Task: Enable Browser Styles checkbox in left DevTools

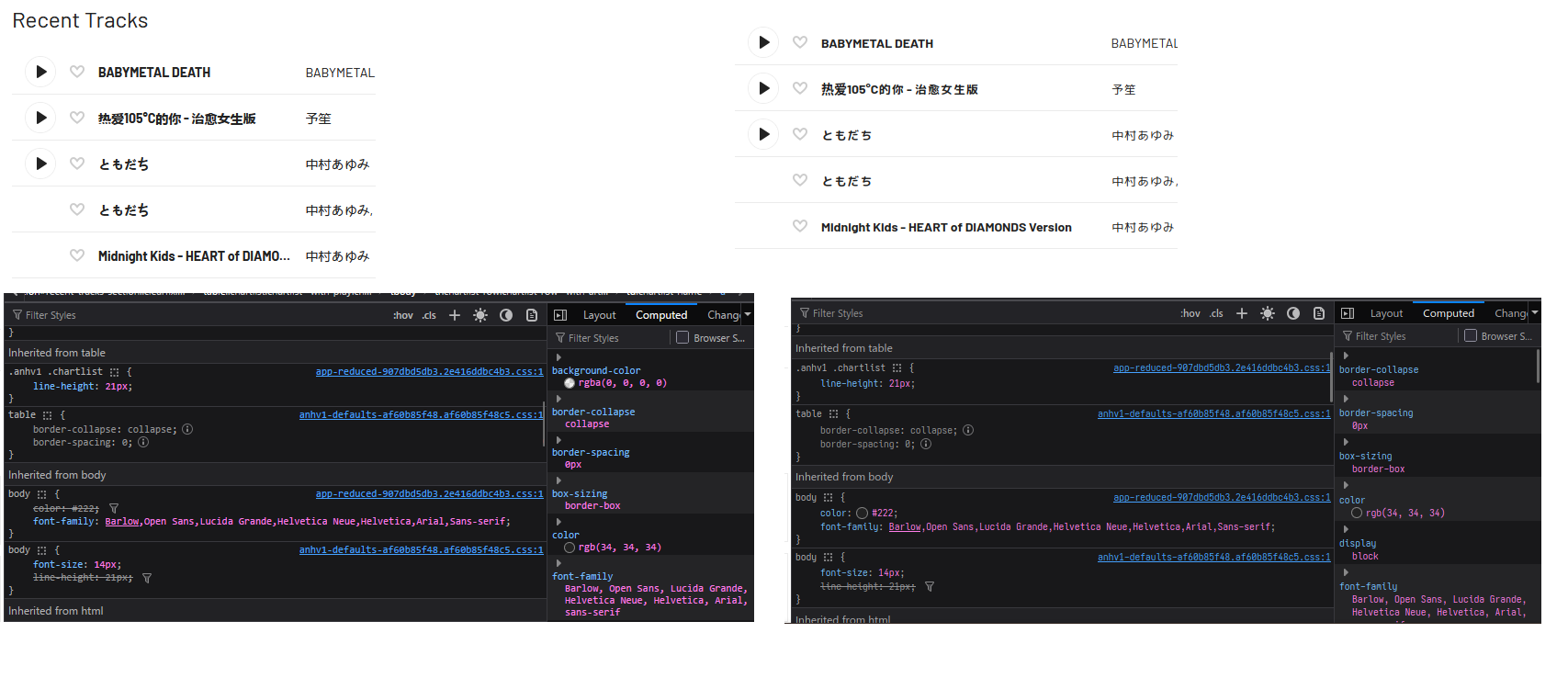Action: 682,337
